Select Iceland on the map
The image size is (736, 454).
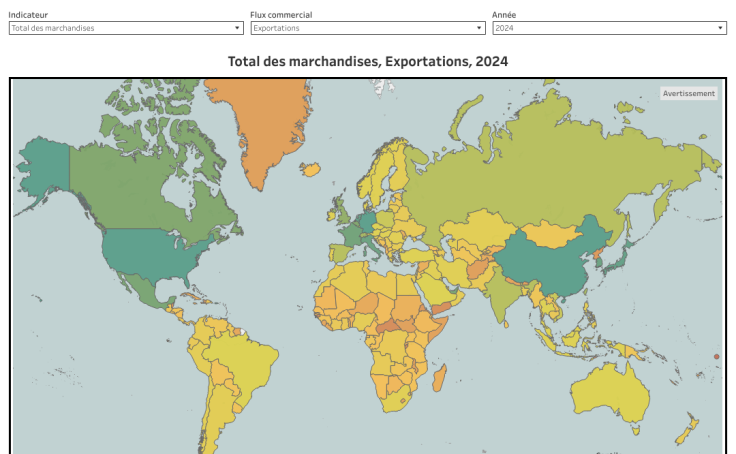pyautogui.click(x=311, y=169)
